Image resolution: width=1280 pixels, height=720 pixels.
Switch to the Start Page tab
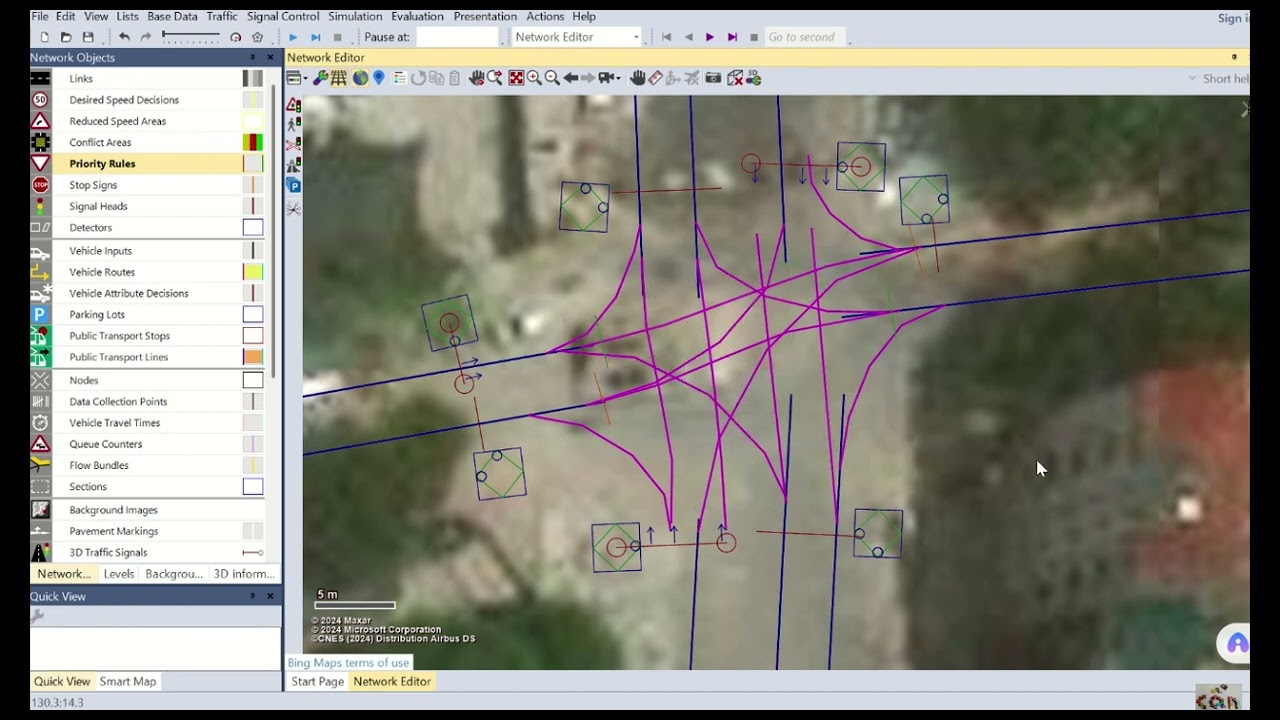(x=317, y=681)
